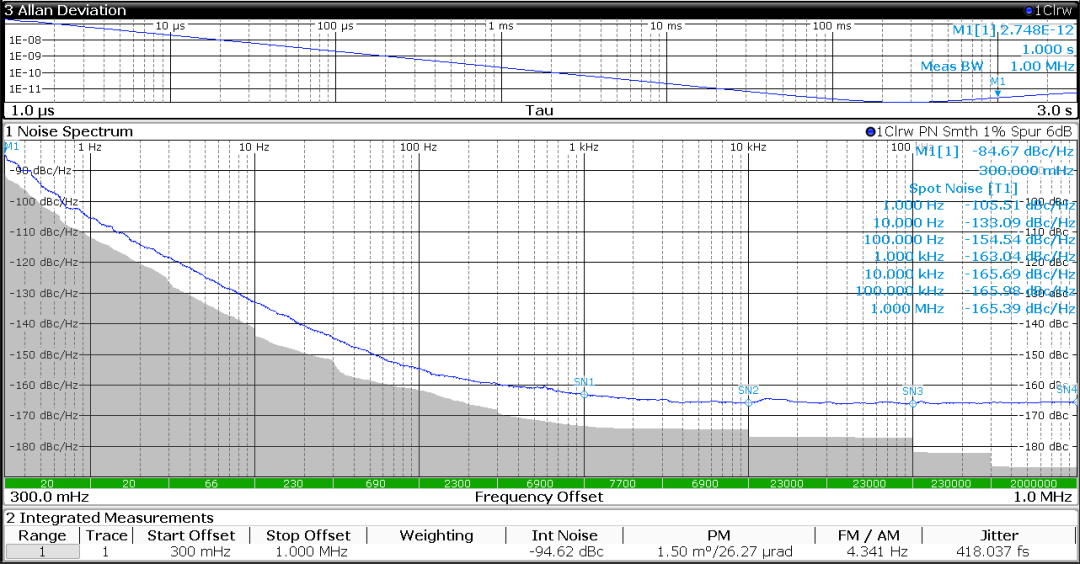The height and width of the screenshot is (564, 1080).
Task: Click the Stop Offset column header
Action: (308, 536)
